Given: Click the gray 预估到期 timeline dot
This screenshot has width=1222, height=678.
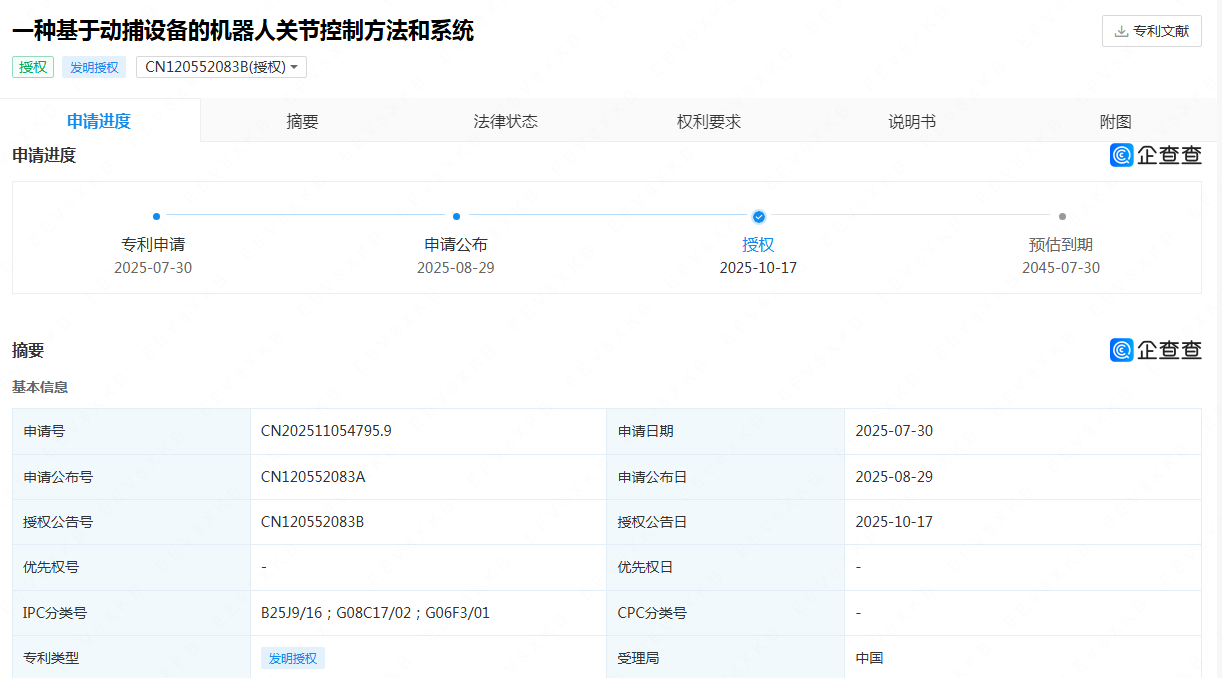Looking at the screenshot, I should pyautogui.click(x=1062, y=216).
